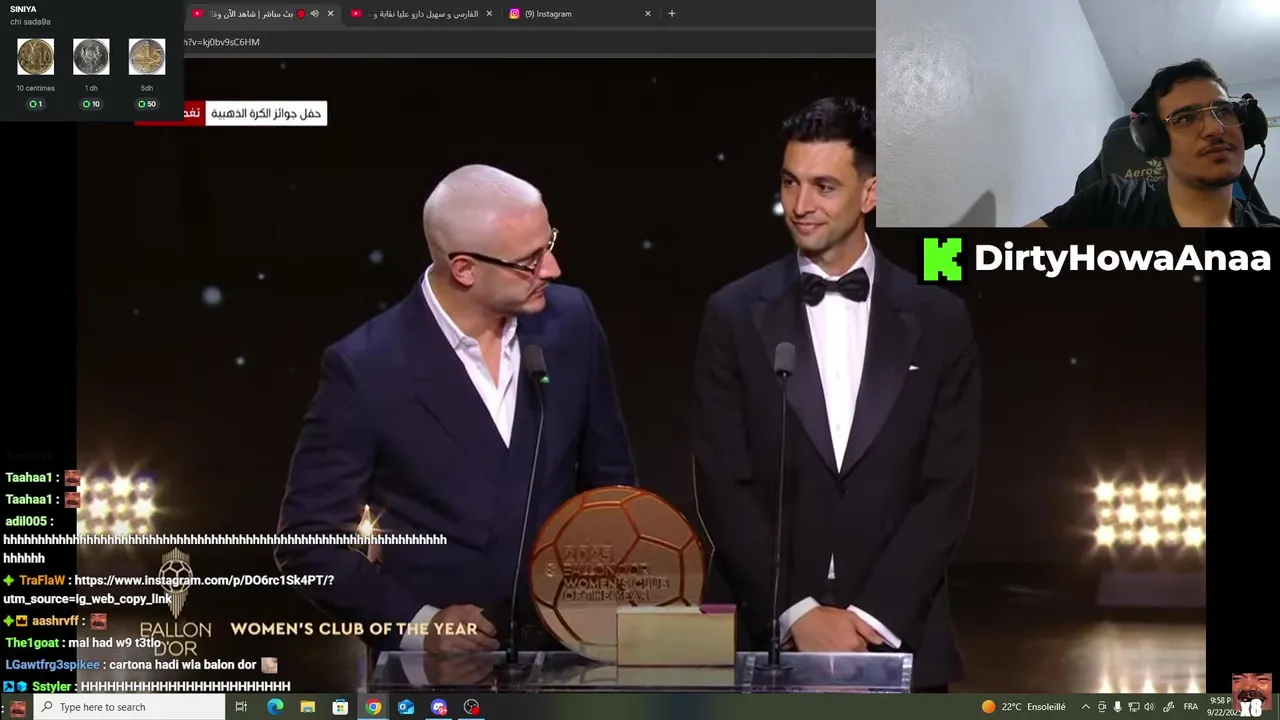Switch to the (9) Instagram tab
The height and width of the screenshot is (720, 1280).
(579, 14)
